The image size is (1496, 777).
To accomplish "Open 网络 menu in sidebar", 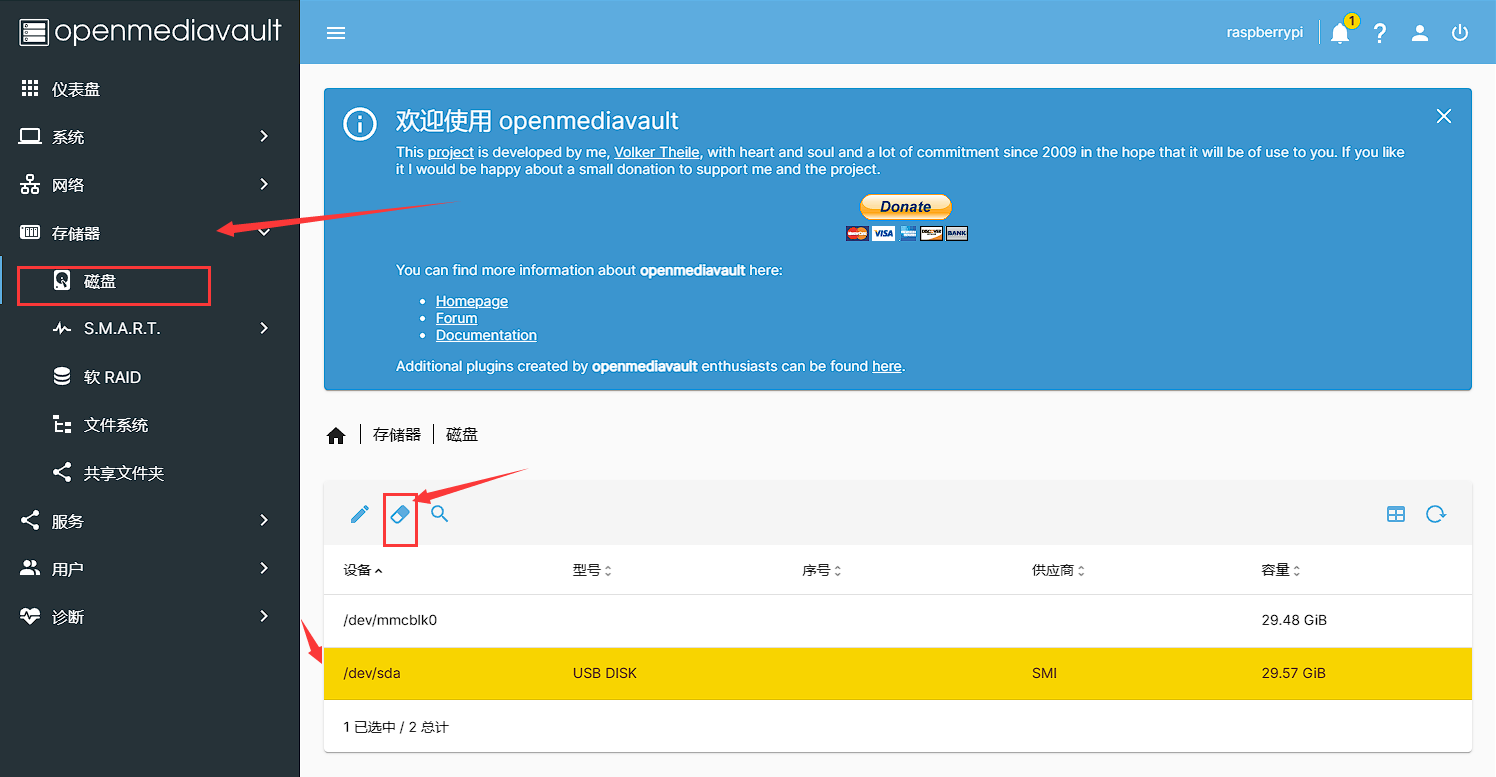I will tap(150, 185).
